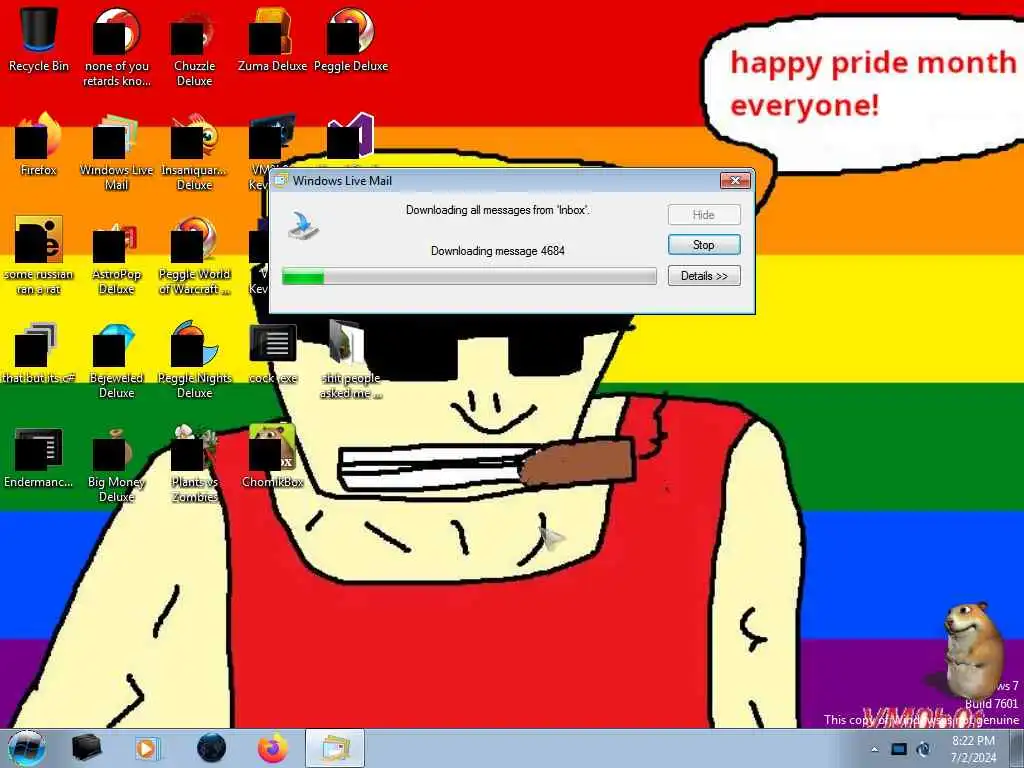This screenshot has width=1024, height=768.
Task: Click the 'Downloading message 4684' status text
Action: coord(498,251)
